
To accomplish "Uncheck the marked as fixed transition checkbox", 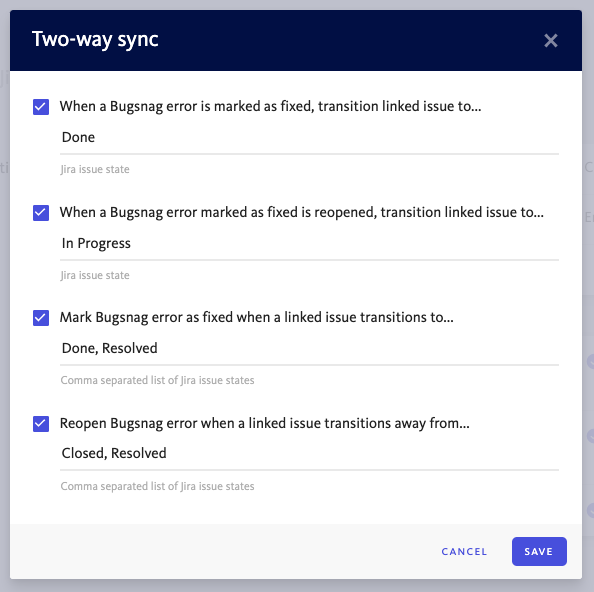I will [x=41, y=107].
